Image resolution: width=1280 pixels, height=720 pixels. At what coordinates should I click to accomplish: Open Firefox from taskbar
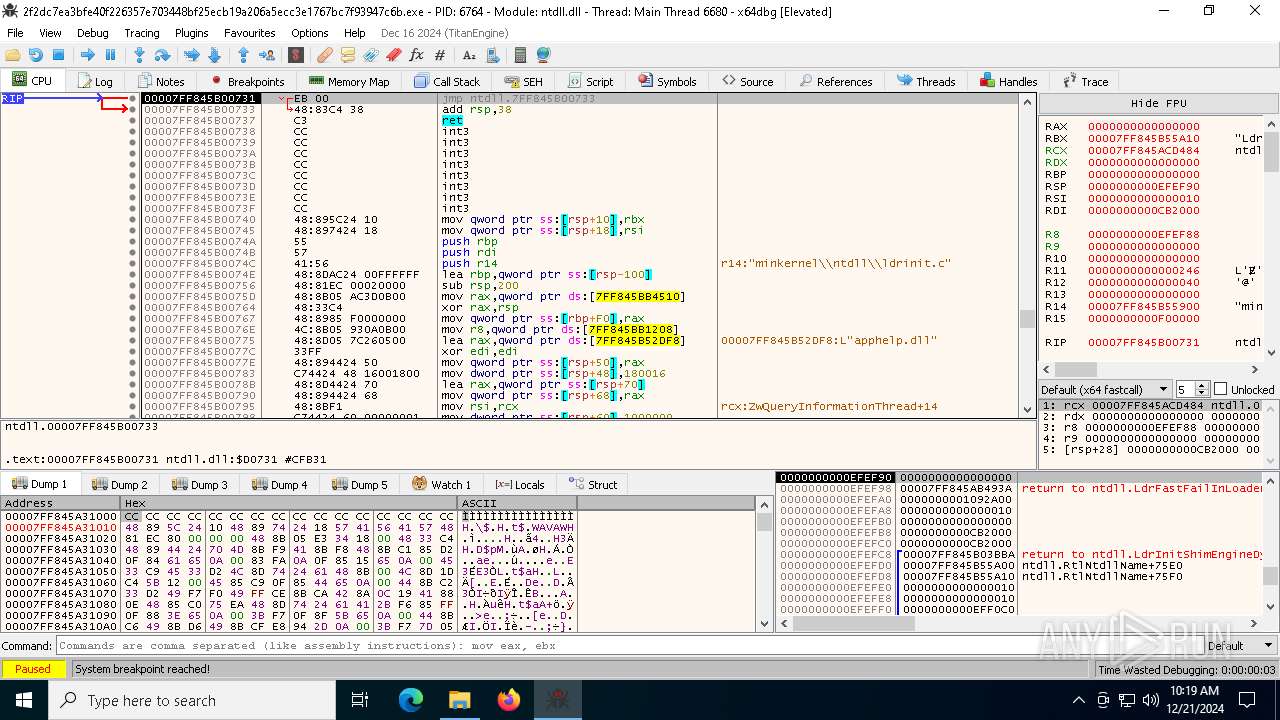click(509, 699)
